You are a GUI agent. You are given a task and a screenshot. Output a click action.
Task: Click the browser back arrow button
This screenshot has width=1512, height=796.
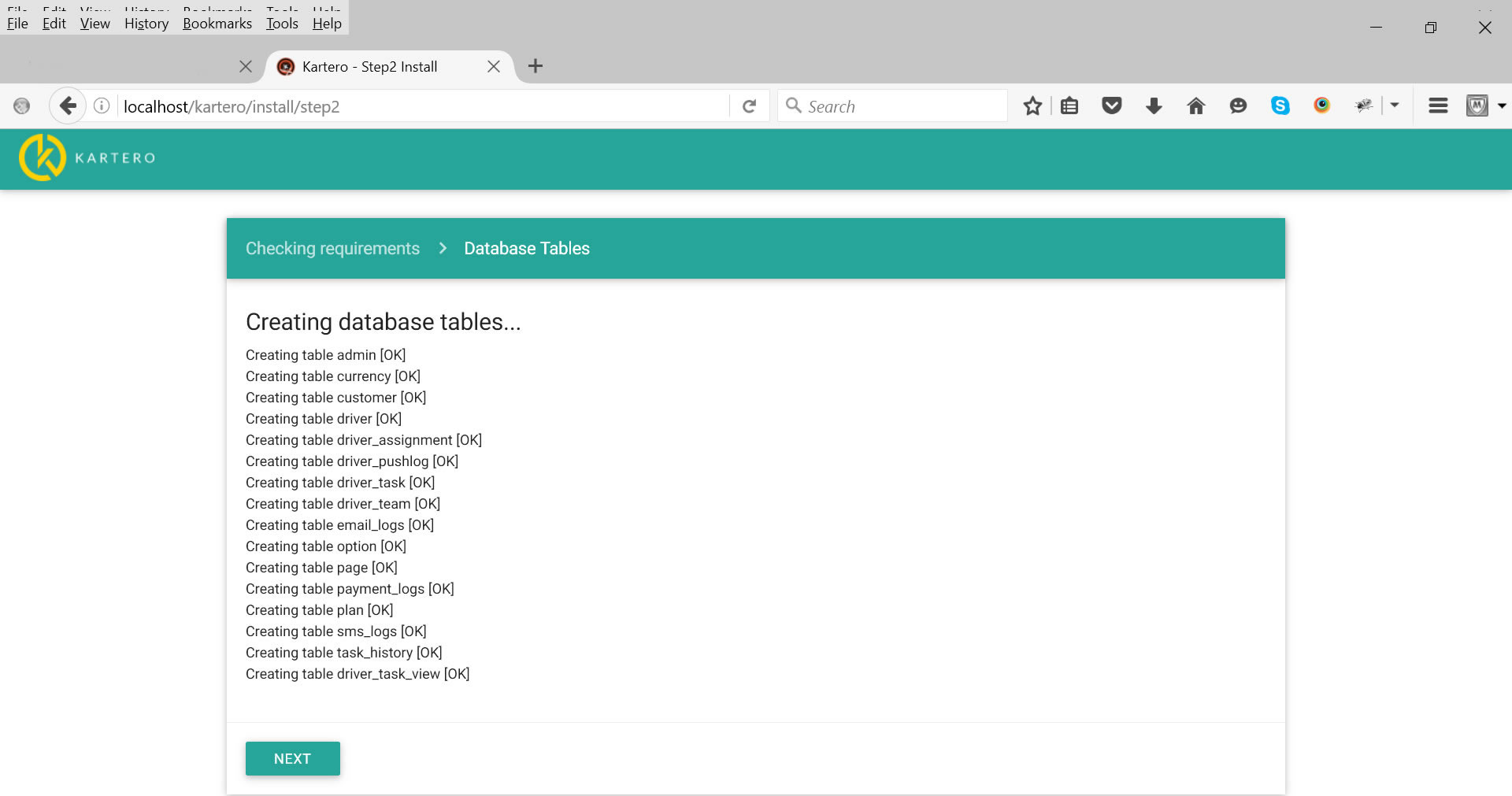coord(69,106)
